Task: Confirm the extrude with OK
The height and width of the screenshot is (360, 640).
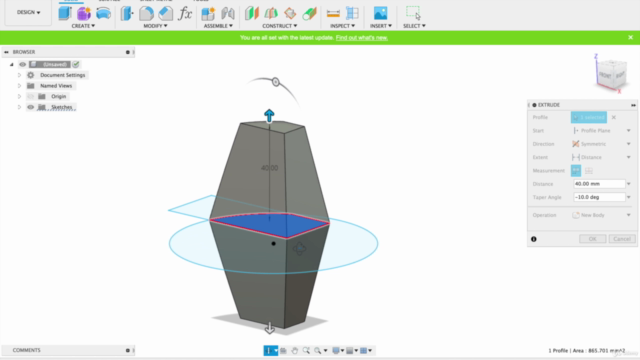Action: [592, 239]
